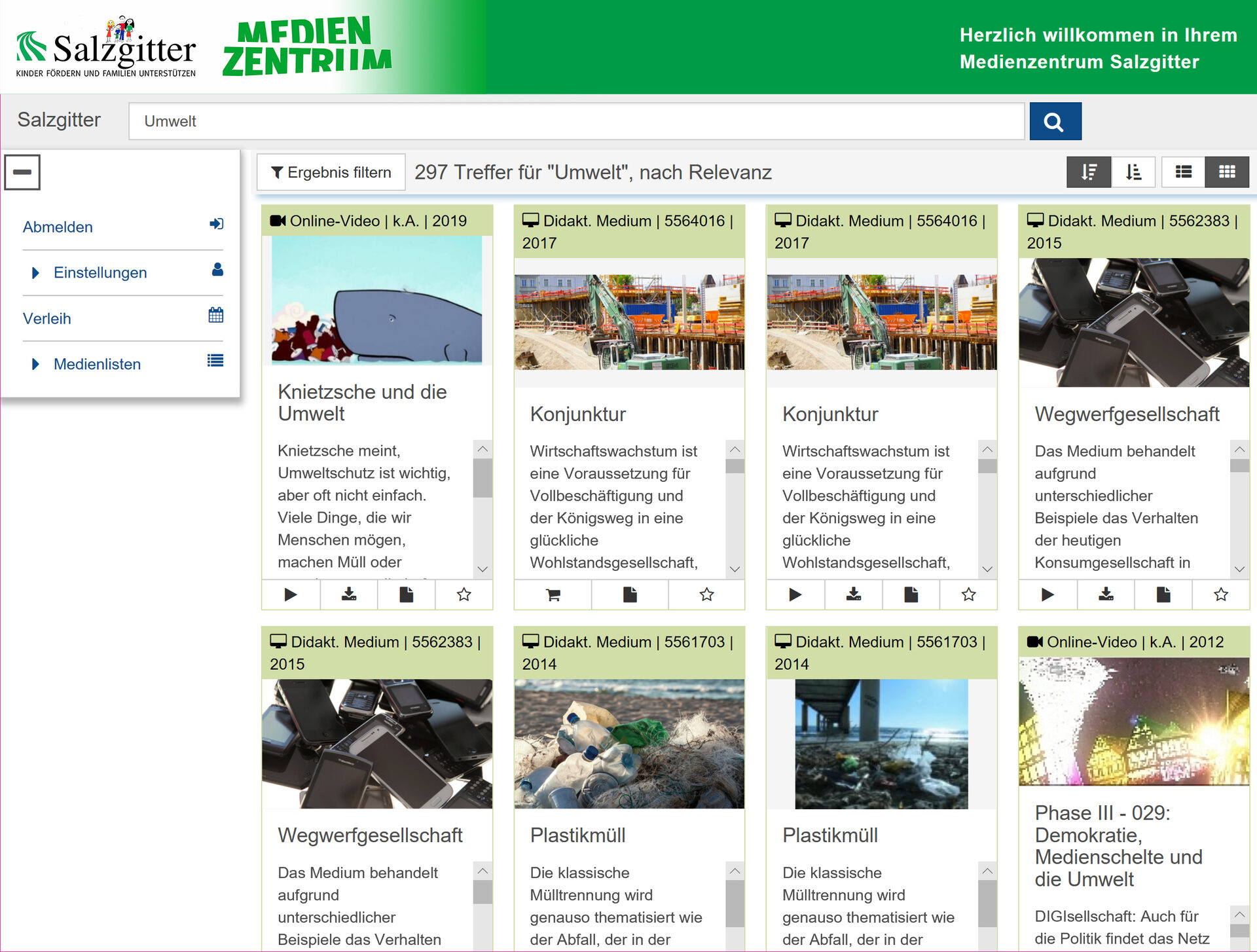
Task: Sort results in ascending order
Action: click(x=1133, y=172)
